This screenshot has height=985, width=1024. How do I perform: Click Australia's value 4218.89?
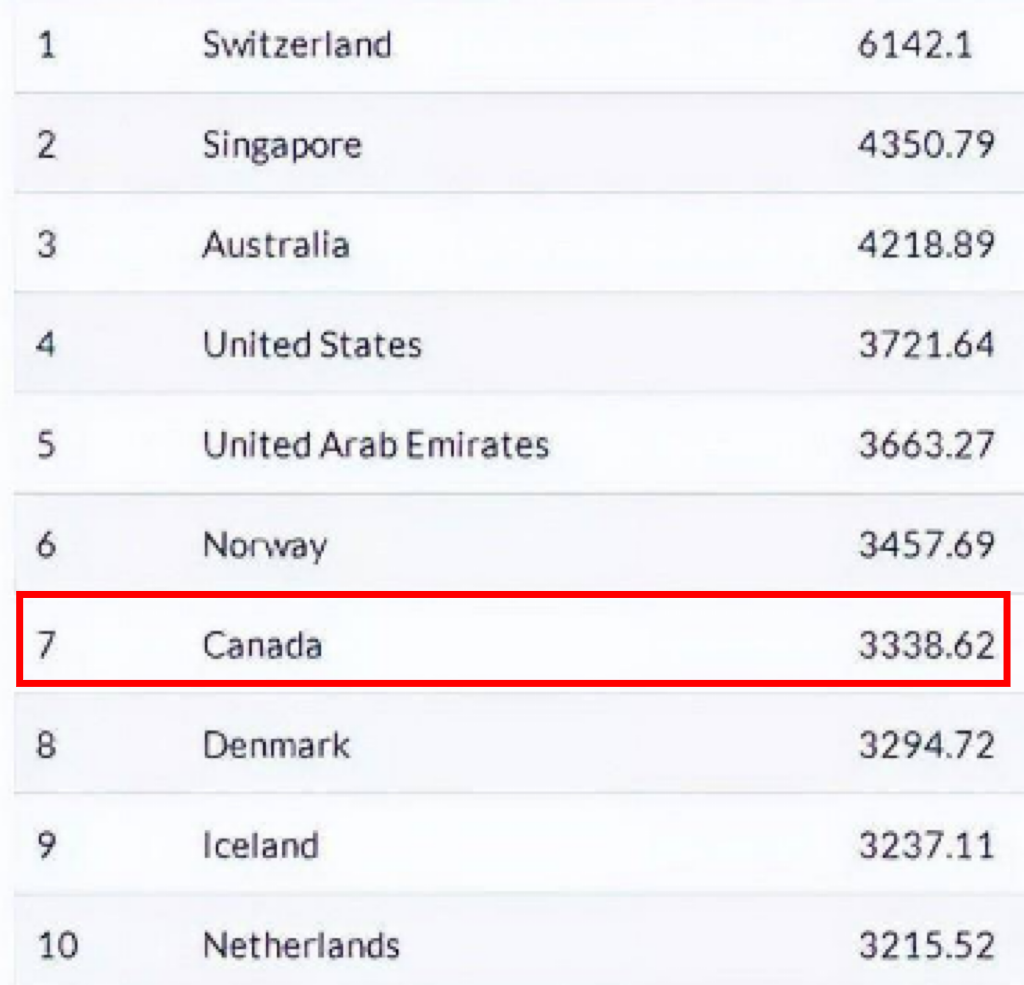[x=926, y=245]
